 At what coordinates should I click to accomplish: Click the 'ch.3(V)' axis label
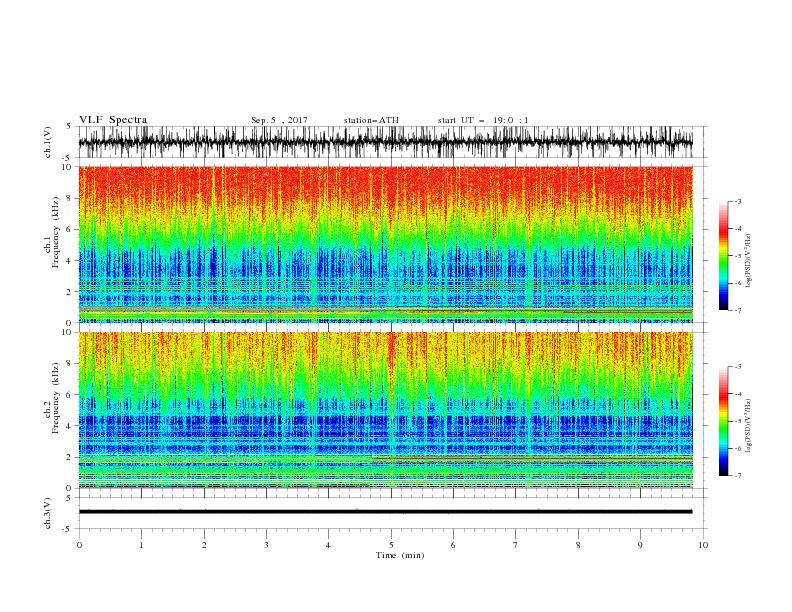pyautogui.click(x=48, y=513)
